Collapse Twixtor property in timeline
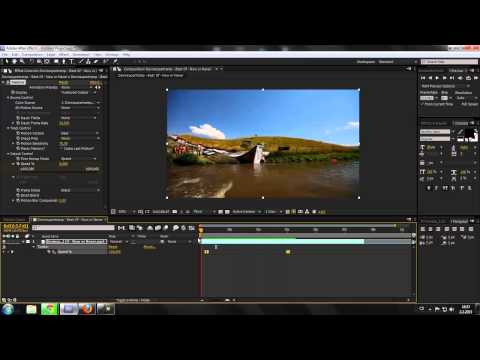This screenshot has height=360, width=480. click(x=34, y=247)
